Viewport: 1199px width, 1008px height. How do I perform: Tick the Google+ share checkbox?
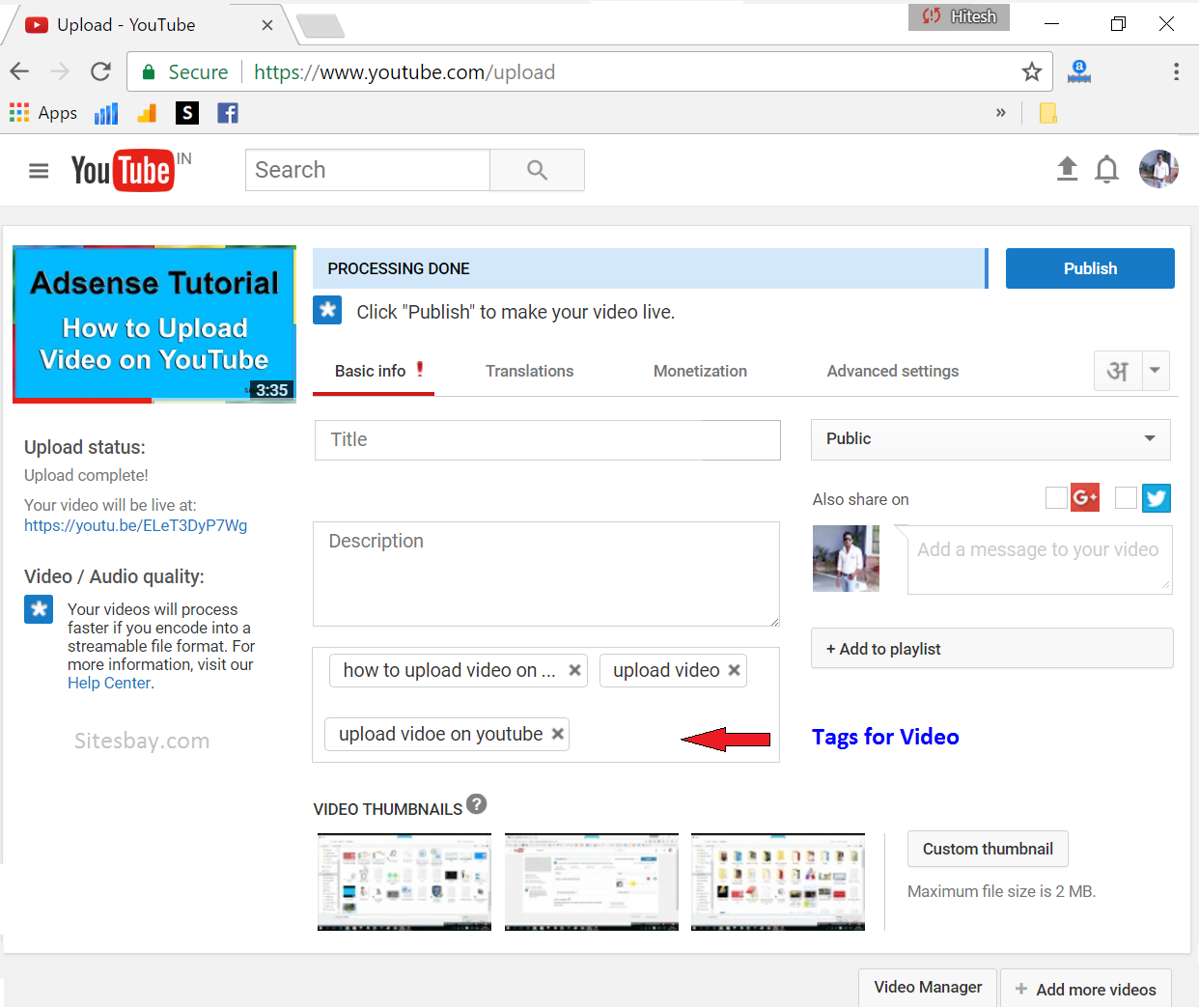tap(1056, 497)
